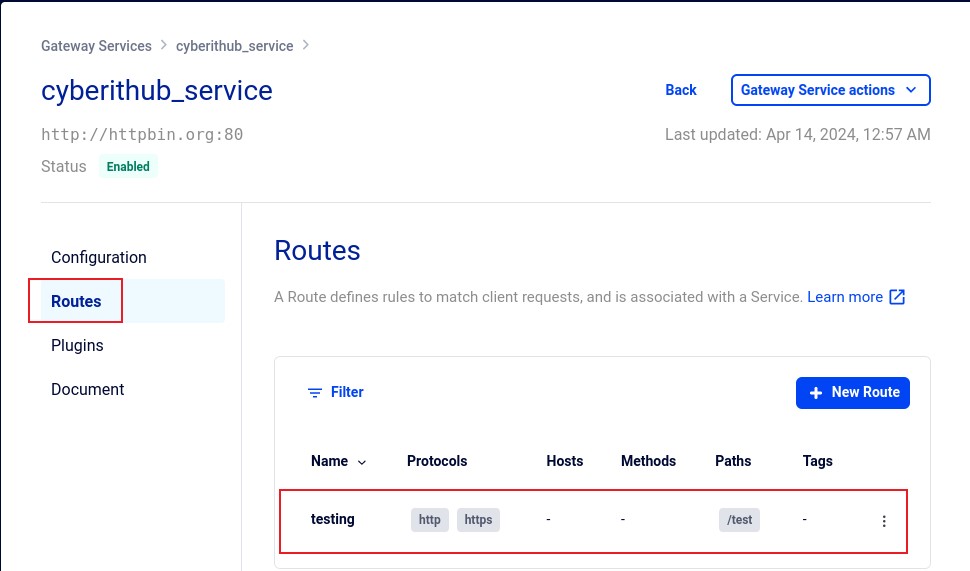The height and width of the screenshot is (571, 970).
Task: Click the /test path badge
Action: pos(739,520)
